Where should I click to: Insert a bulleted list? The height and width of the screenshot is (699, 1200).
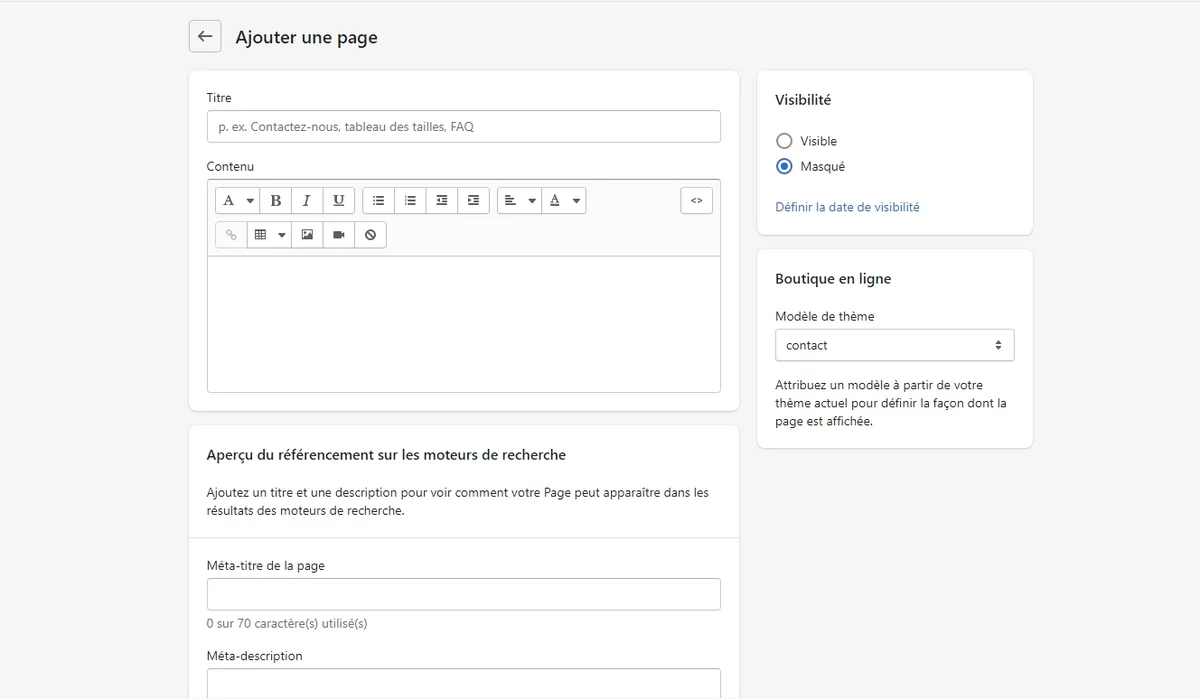378,200
